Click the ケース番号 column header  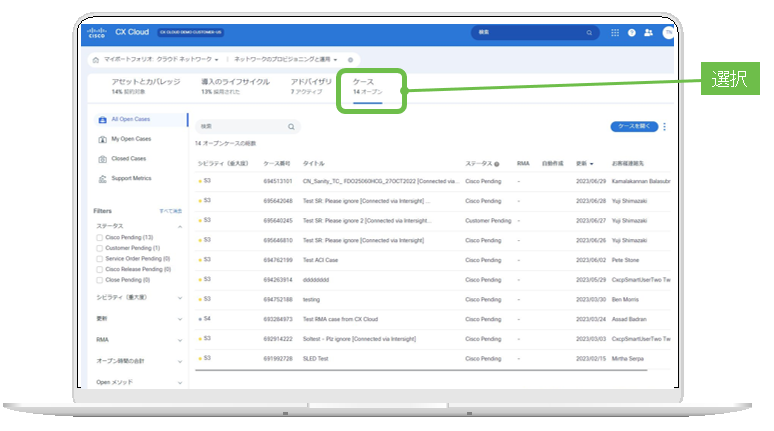(276, 164)
